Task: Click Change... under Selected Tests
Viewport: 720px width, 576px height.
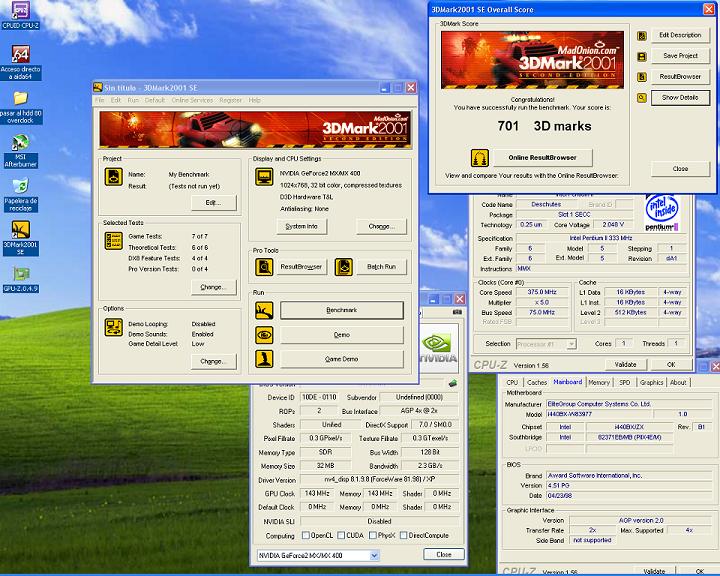Action: (214, 287)
